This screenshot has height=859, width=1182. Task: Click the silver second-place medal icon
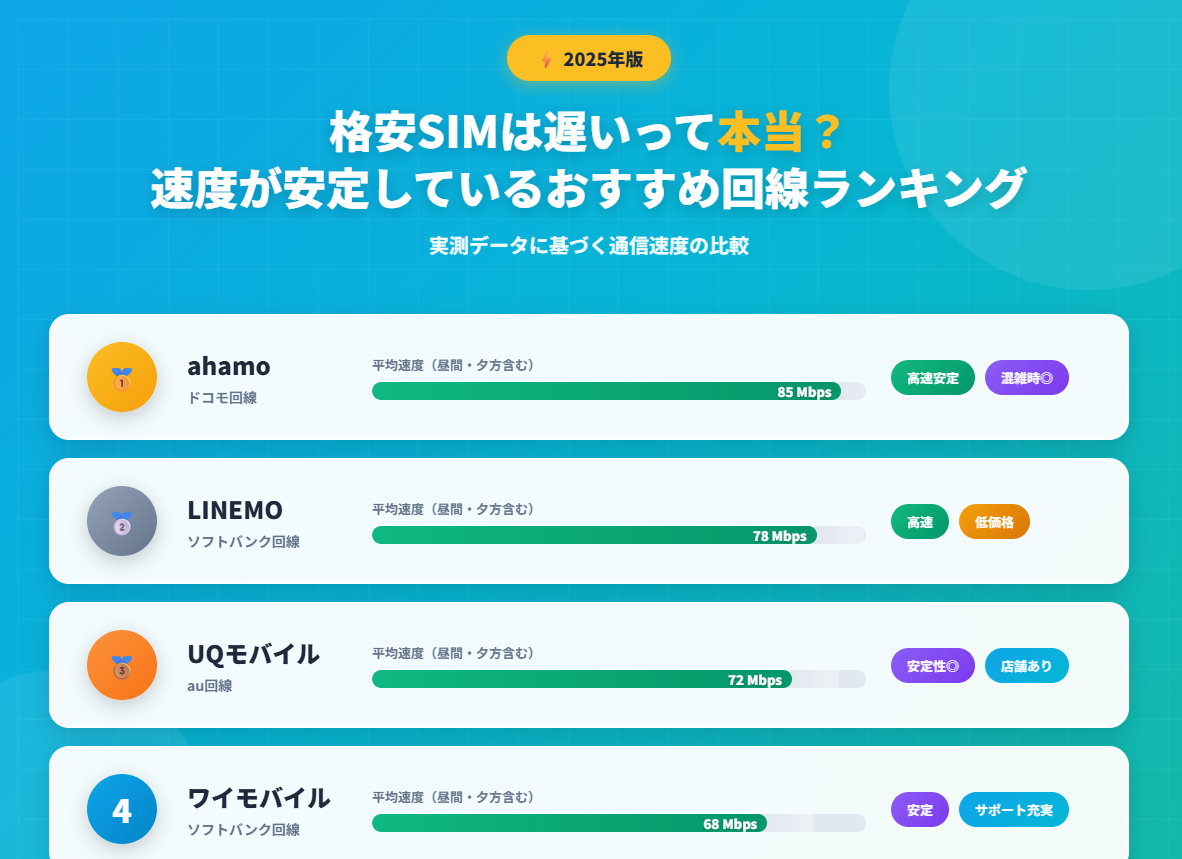[122, 521]
